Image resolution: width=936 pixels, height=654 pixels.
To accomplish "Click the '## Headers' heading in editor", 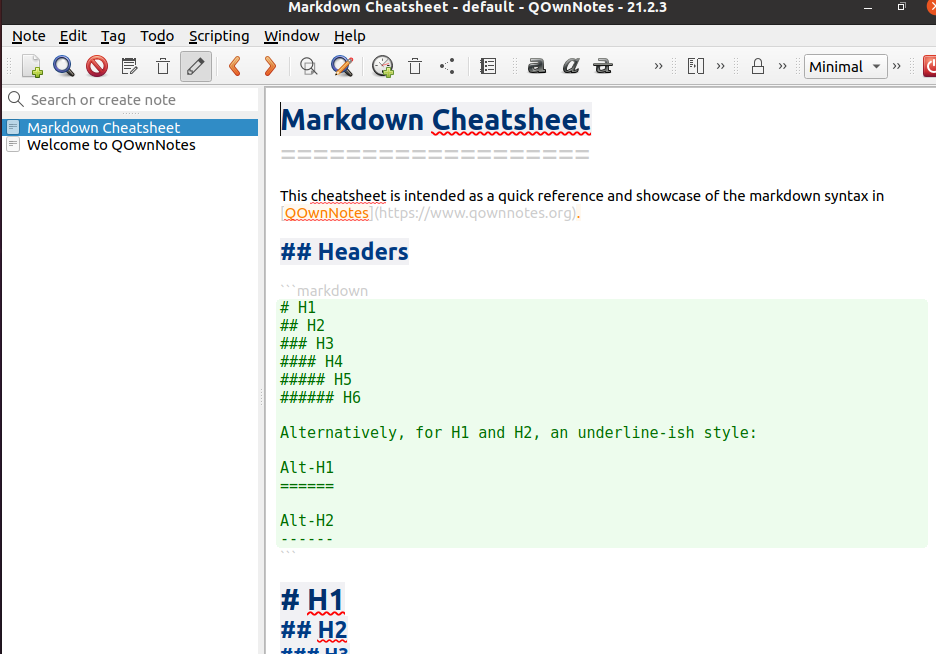I will pos(344,252).
